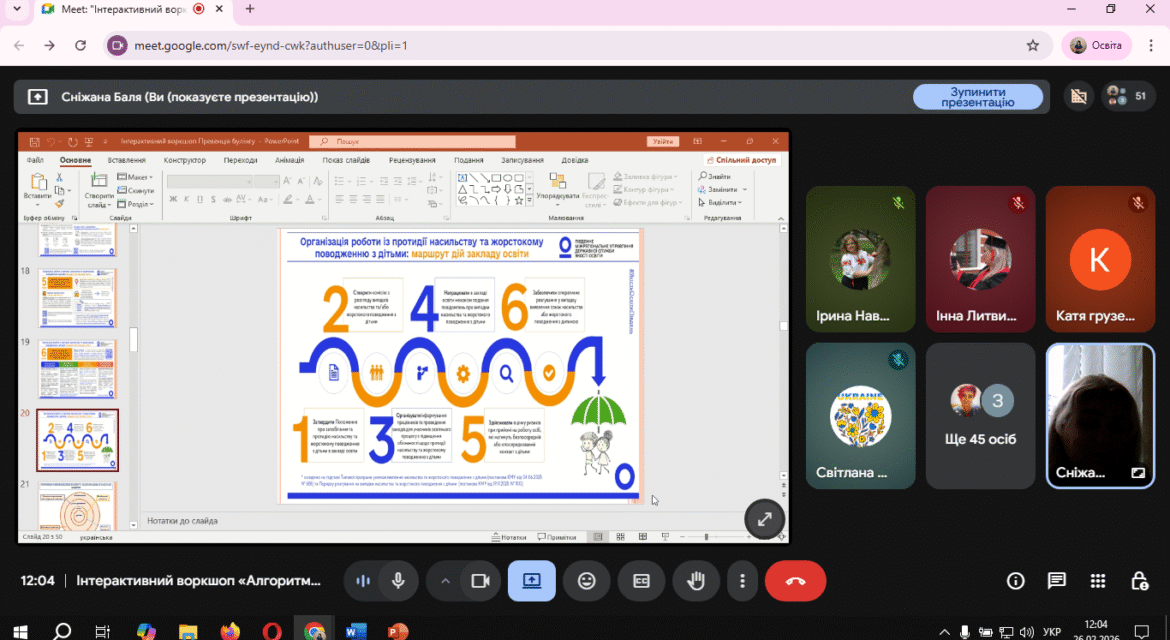The width and height of the screenshot is (1170, 640).
Task: Toggle closed captions button
Action: tap(641, 580)
